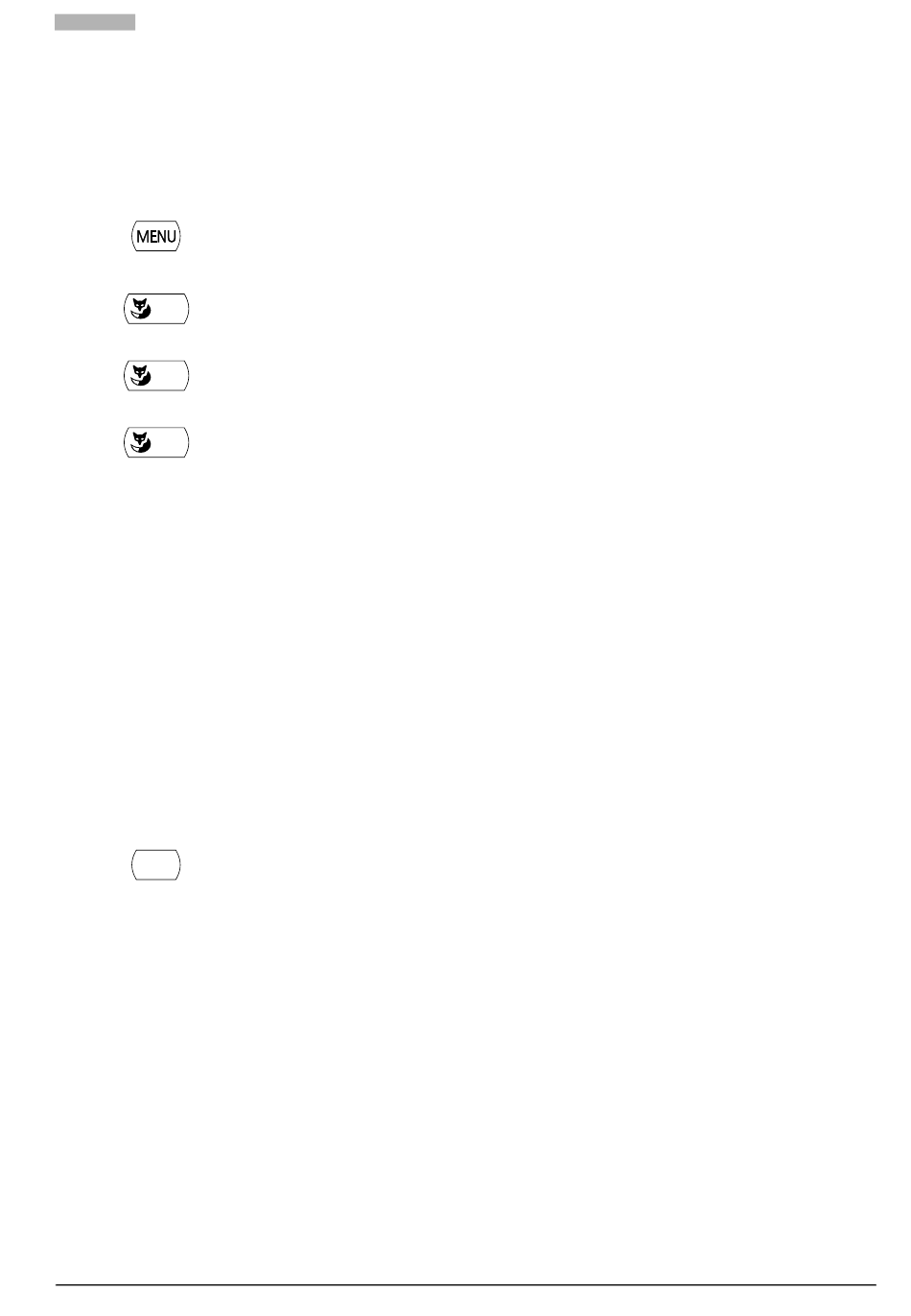Click the letter U in the MENU key
The width and height of the screenshot is (911, 1316).
coord(172,236)
